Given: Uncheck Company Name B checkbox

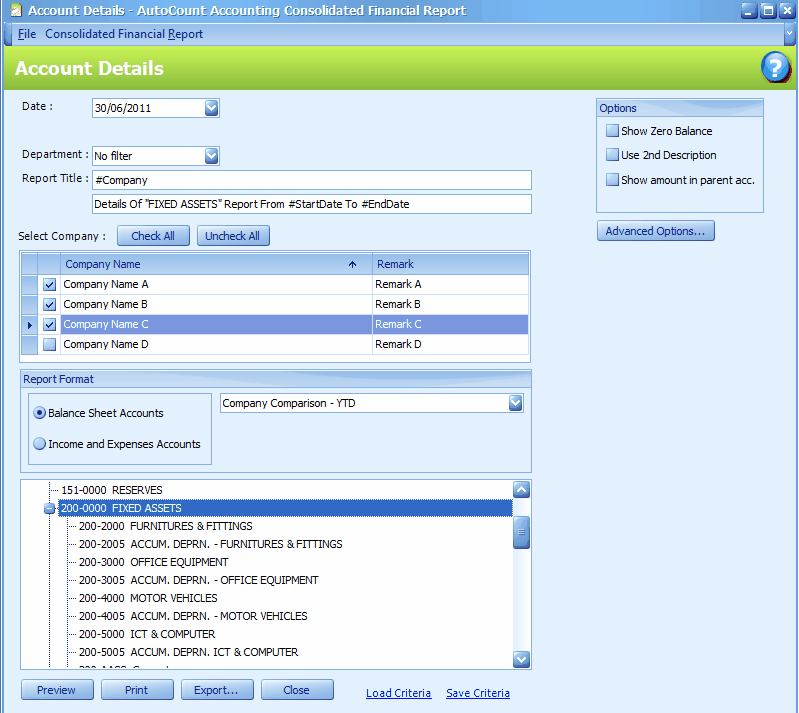Looking at the screenshot, I should [49, 304].
